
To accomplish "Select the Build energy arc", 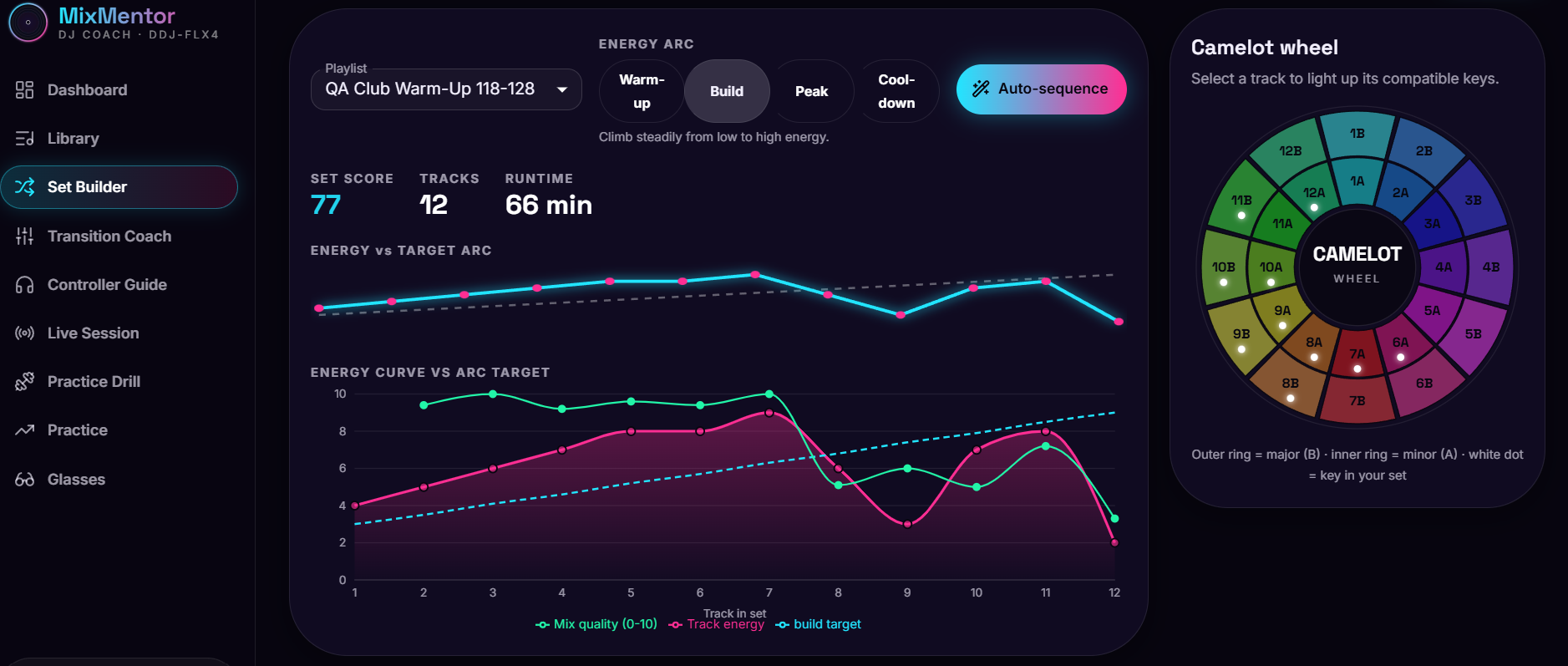I will pyautogui.click(x=727, y=91).
